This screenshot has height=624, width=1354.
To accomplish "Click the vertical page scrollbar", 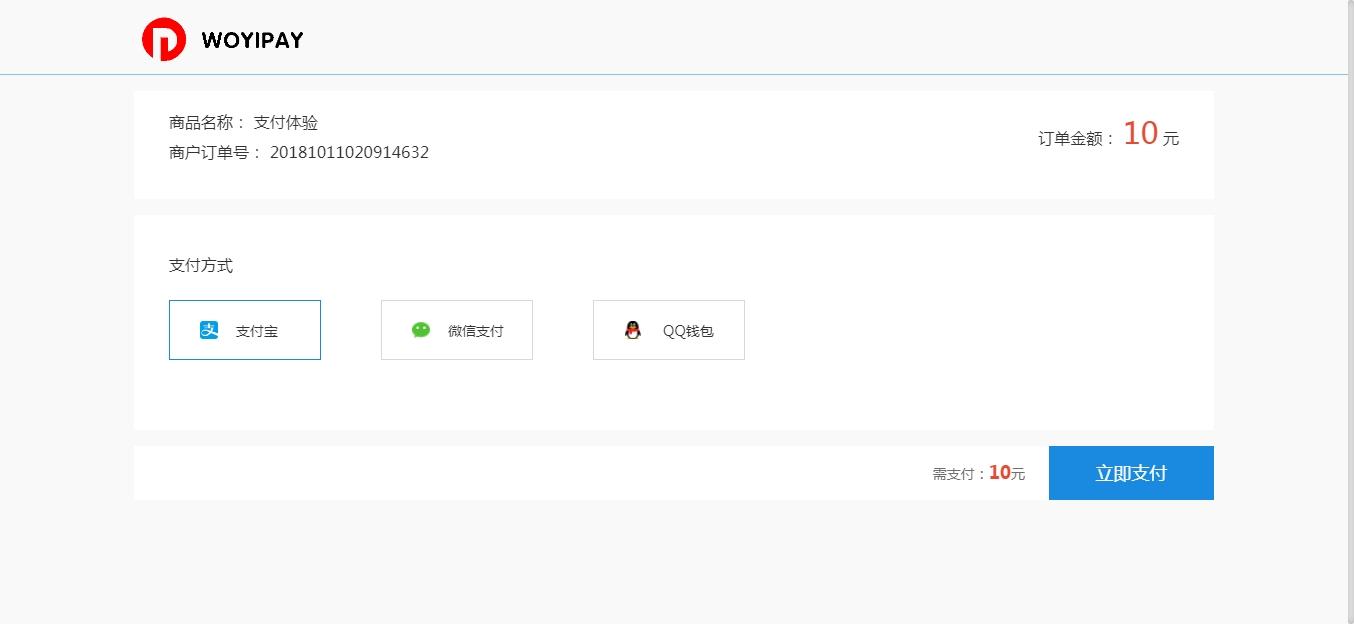I will (x=1351, y=312).
